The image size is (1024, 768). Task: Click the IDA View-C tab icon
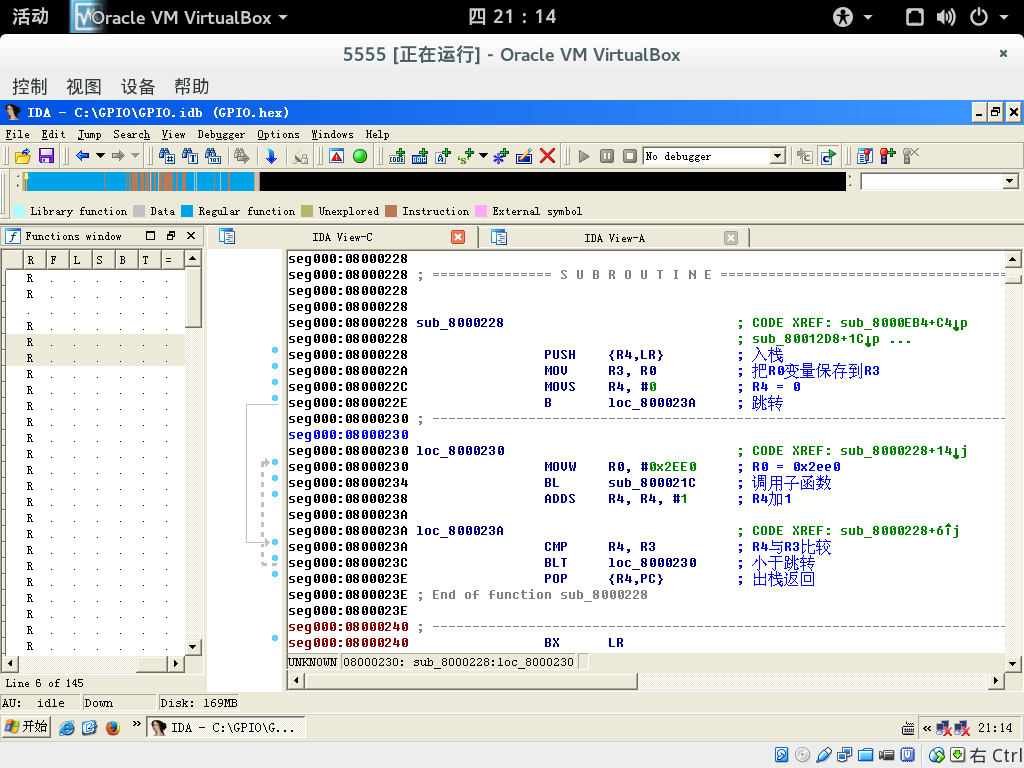(x=227, y=236)
